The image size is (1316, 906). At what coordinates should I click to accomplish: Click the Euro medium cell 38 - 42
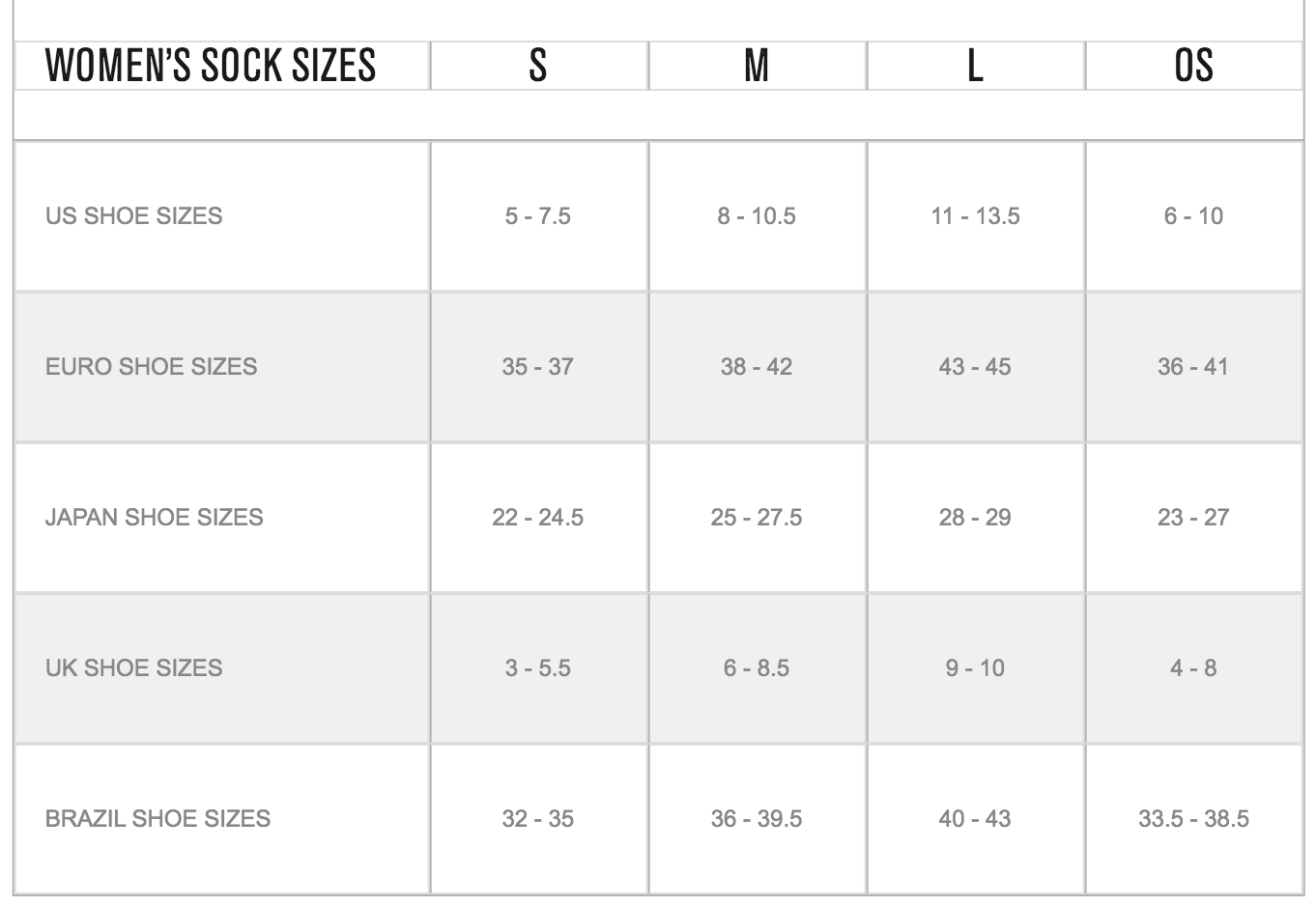pyautogui.click(x=757, y=366)
